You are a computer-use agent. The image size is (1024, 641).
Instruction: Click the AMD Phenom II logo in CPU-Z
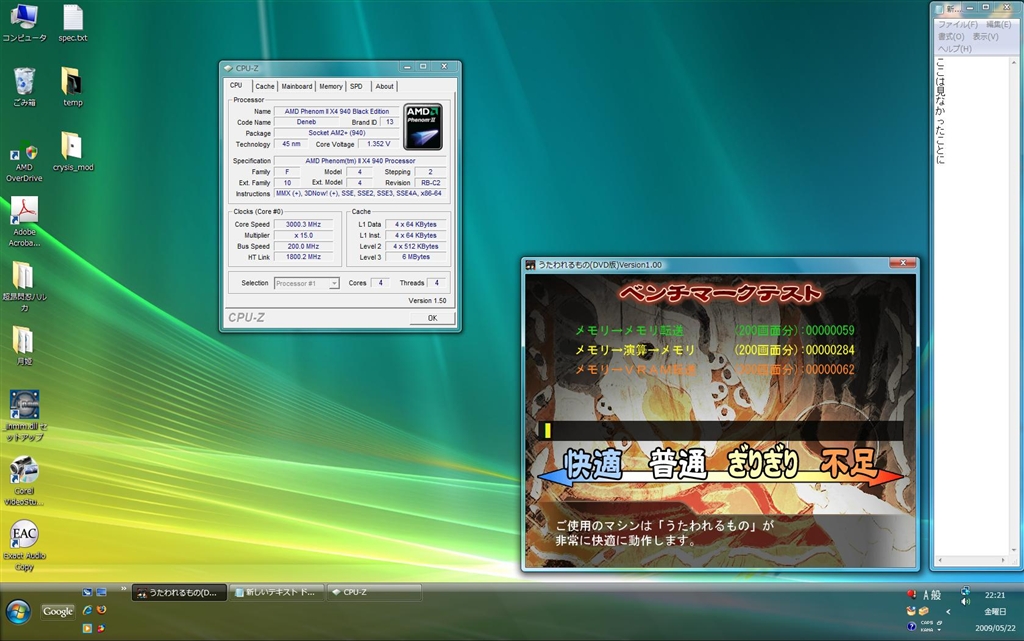coord(422,127)
